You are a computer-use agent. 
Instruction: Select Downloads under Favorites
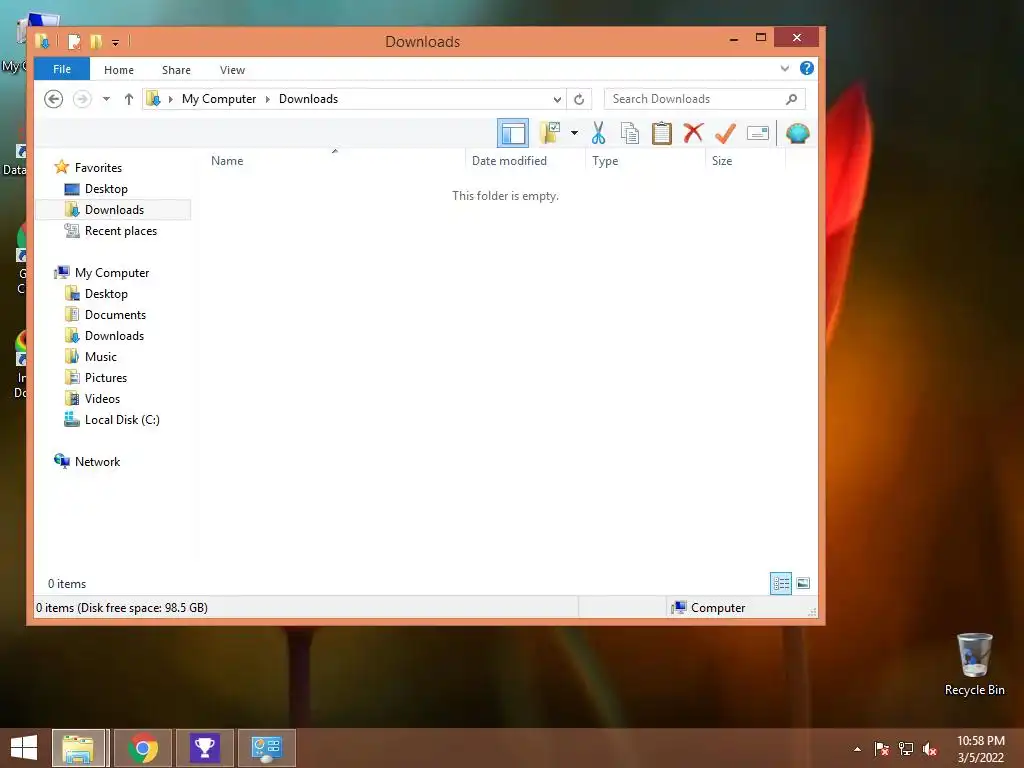click(114, 210)
